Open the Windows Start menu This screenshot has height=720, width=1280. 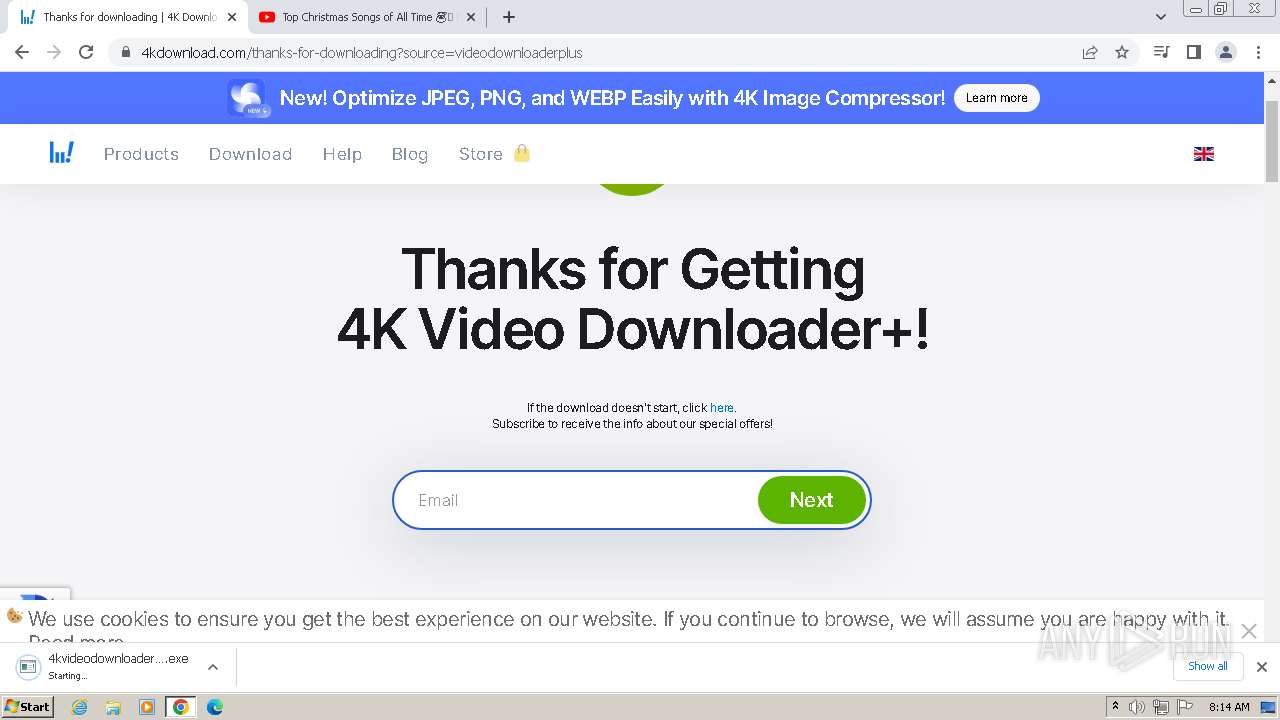(27, 706)
